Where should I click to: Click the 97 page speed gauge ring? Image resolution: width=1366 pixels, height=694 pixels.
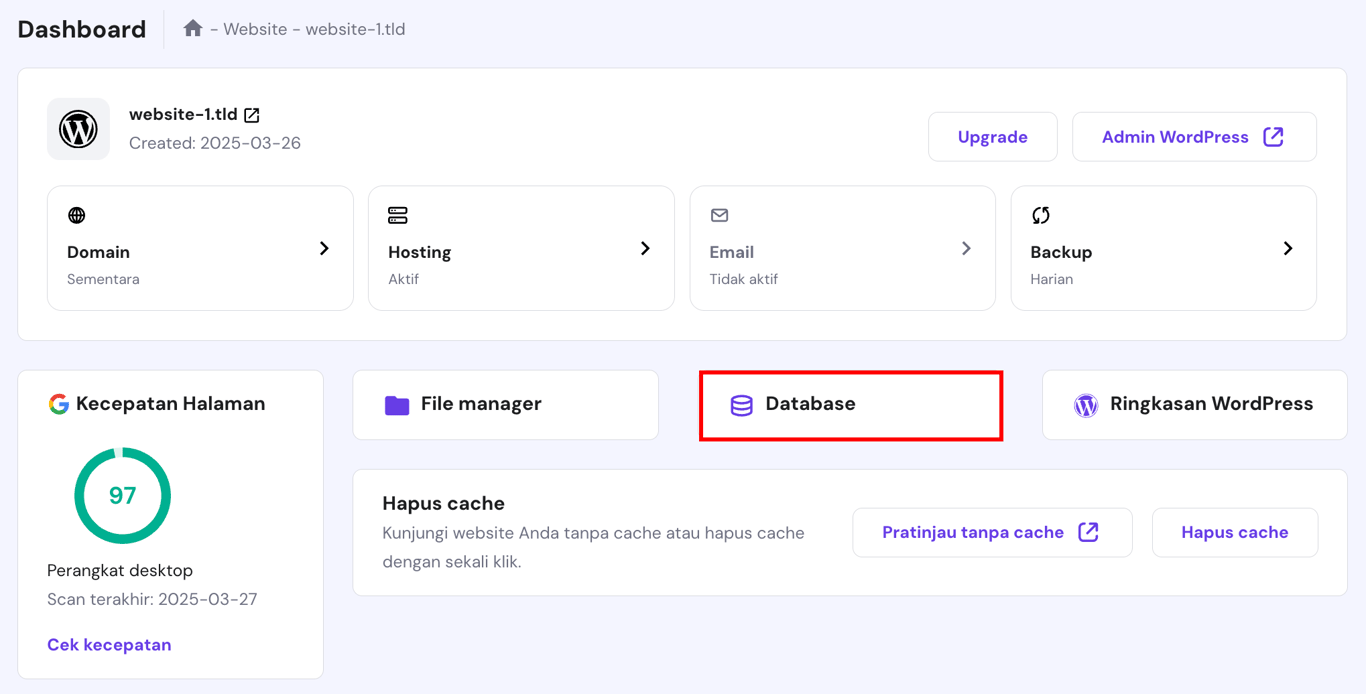tap(122, 495)
